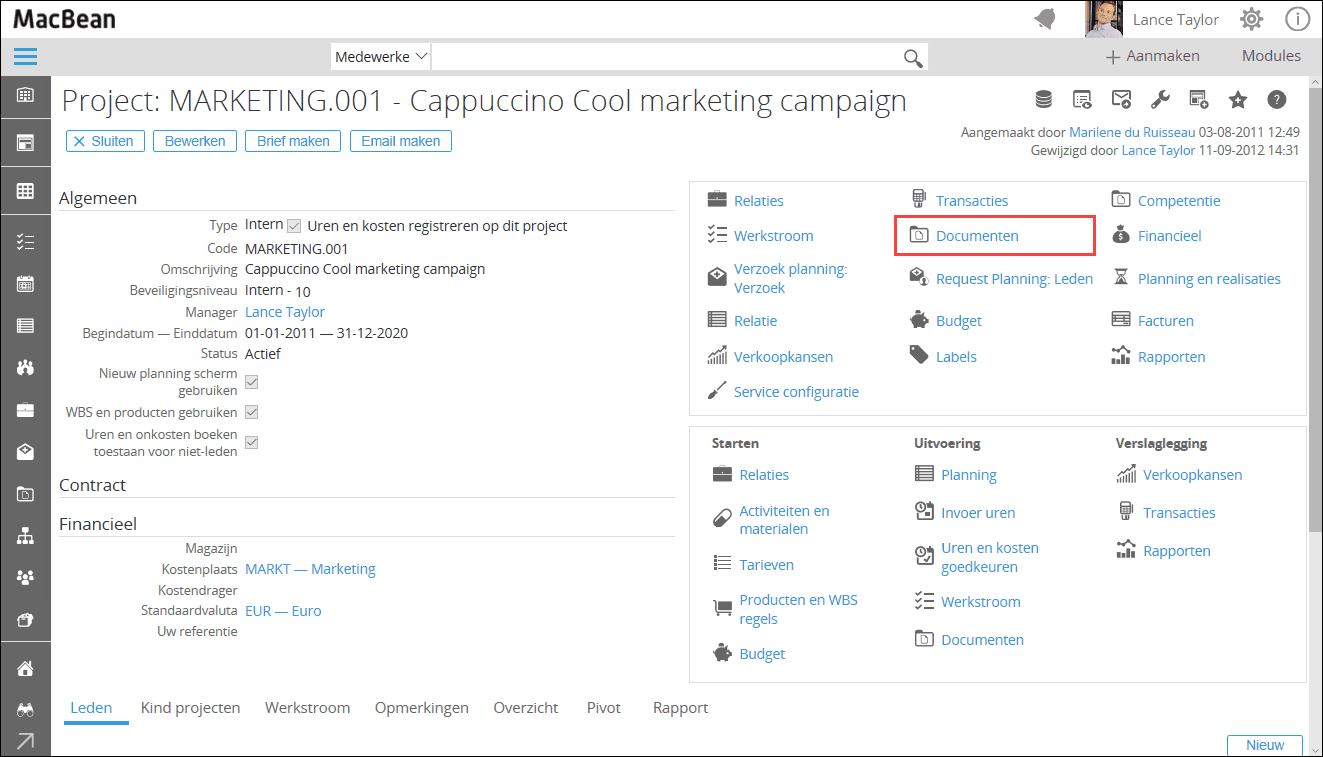Screen dimensions: 1323x757
Task: Toggle 'Uren en kosten registreren' checkbox
Action: 294,226
